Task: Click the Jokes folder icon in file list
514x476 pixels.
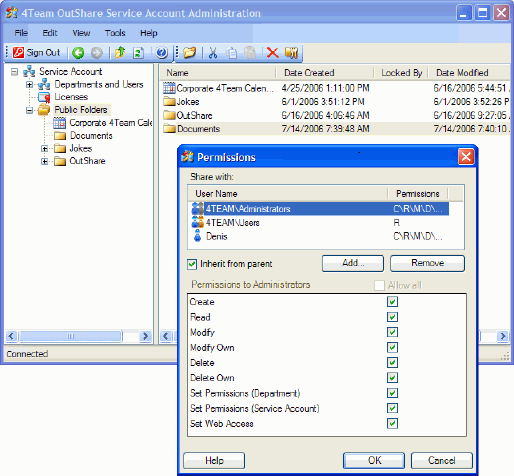Action: click(x=169, y=101)
